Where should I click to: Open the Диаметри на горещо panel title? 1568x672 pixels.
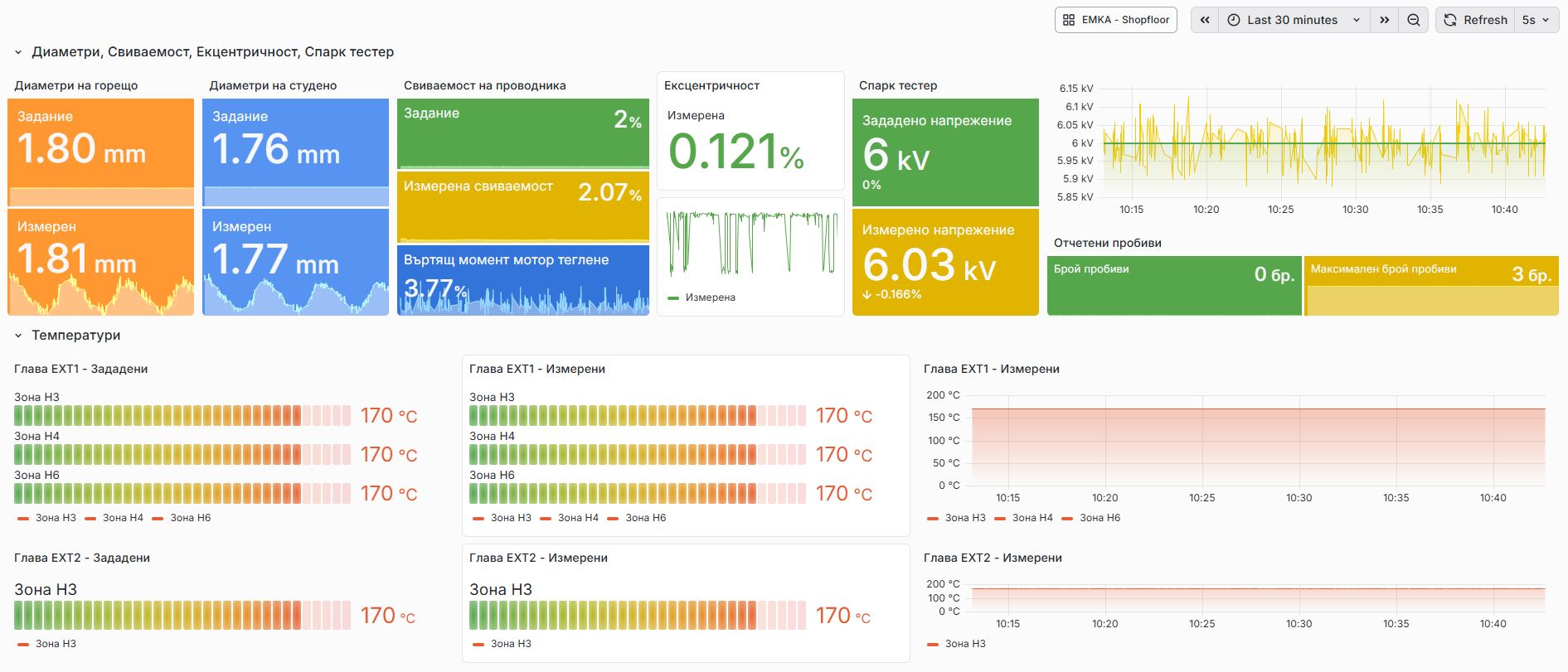[x=76, y=85]
